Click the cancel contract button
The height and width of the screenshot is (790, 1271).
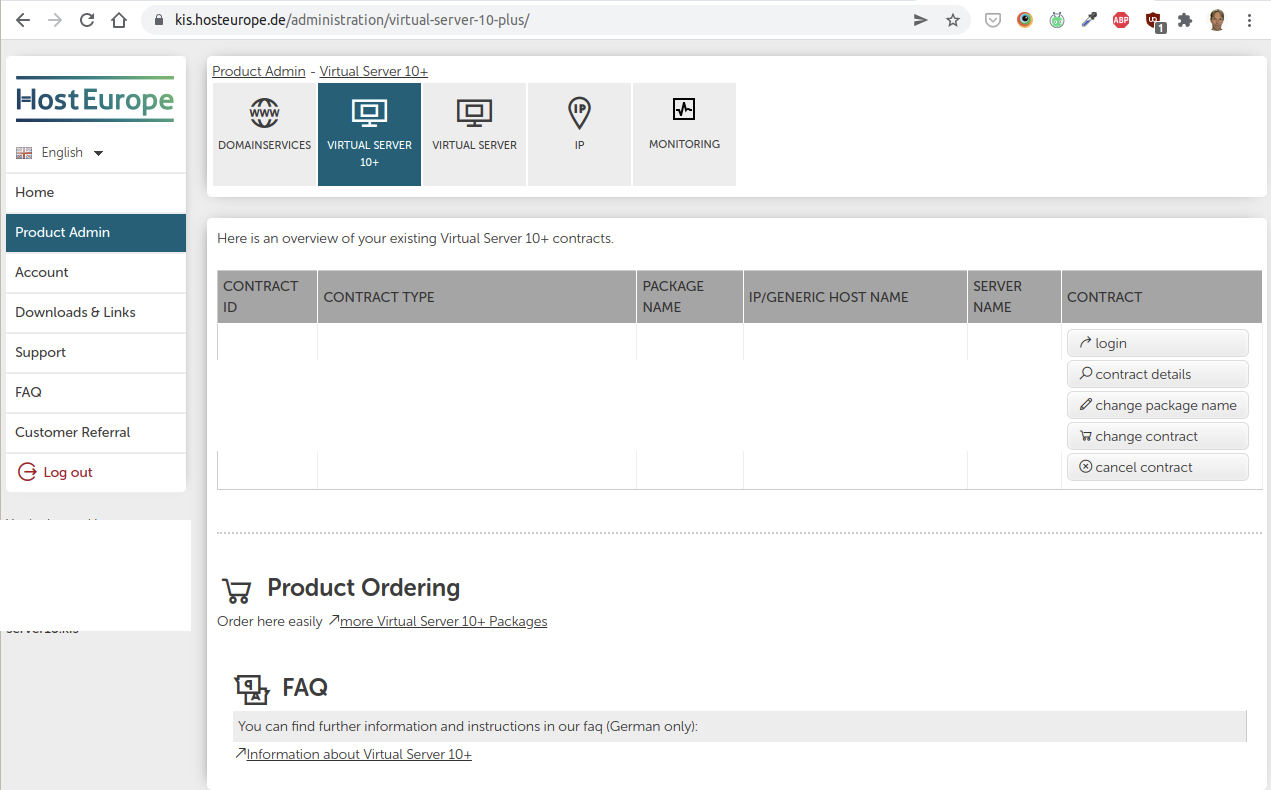(x=1157, y=467)
